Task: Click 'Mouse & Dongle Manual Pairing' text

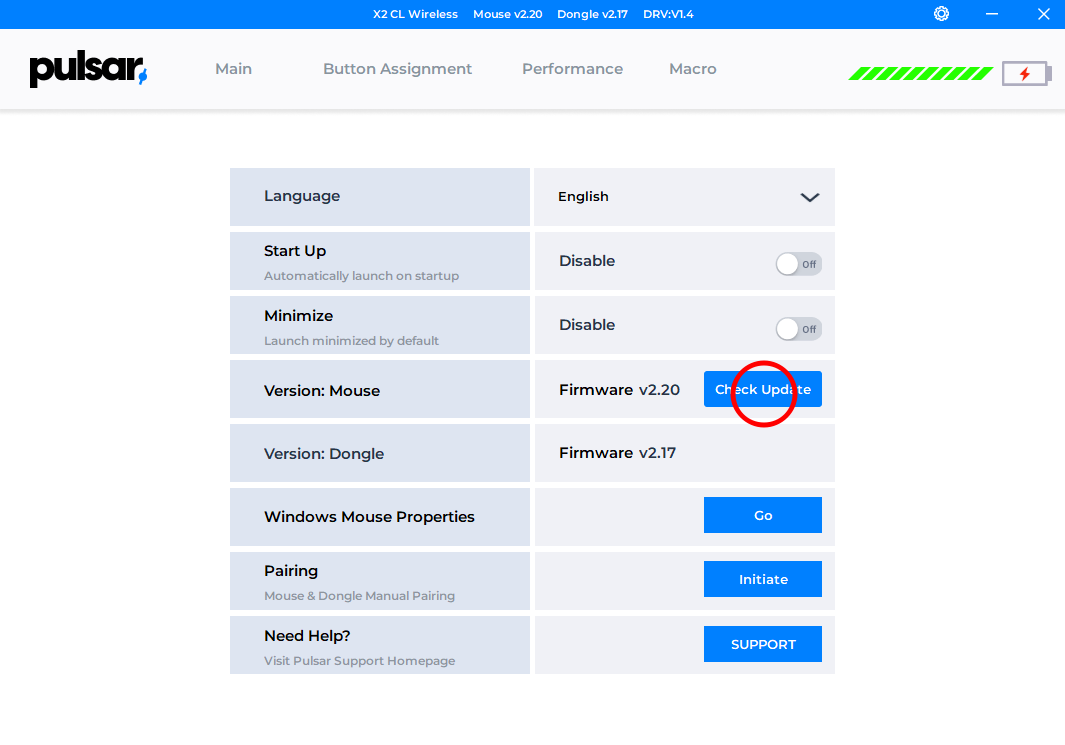Action: (359, 596)
